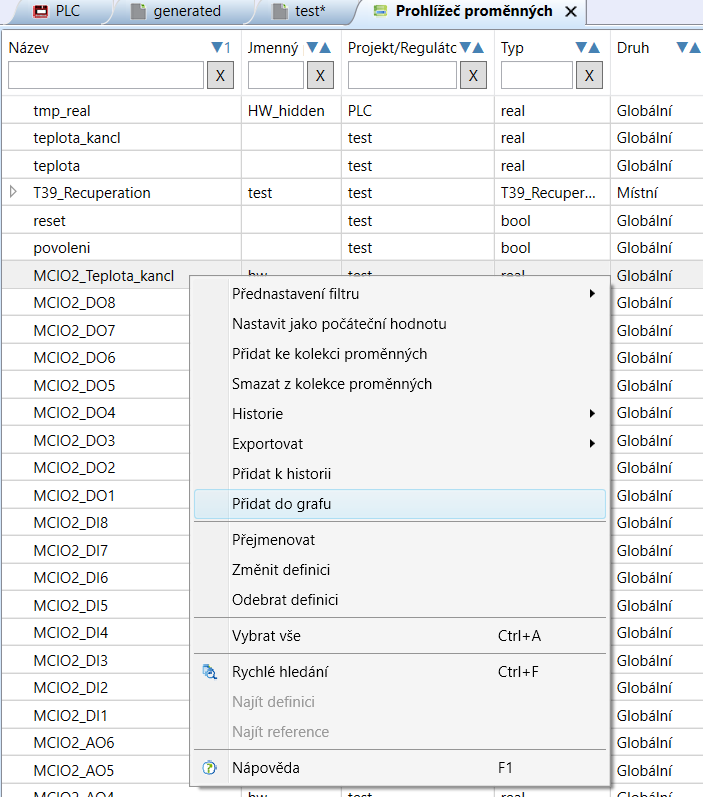Open the Přednastavení filtru submenu

(400, 294)
